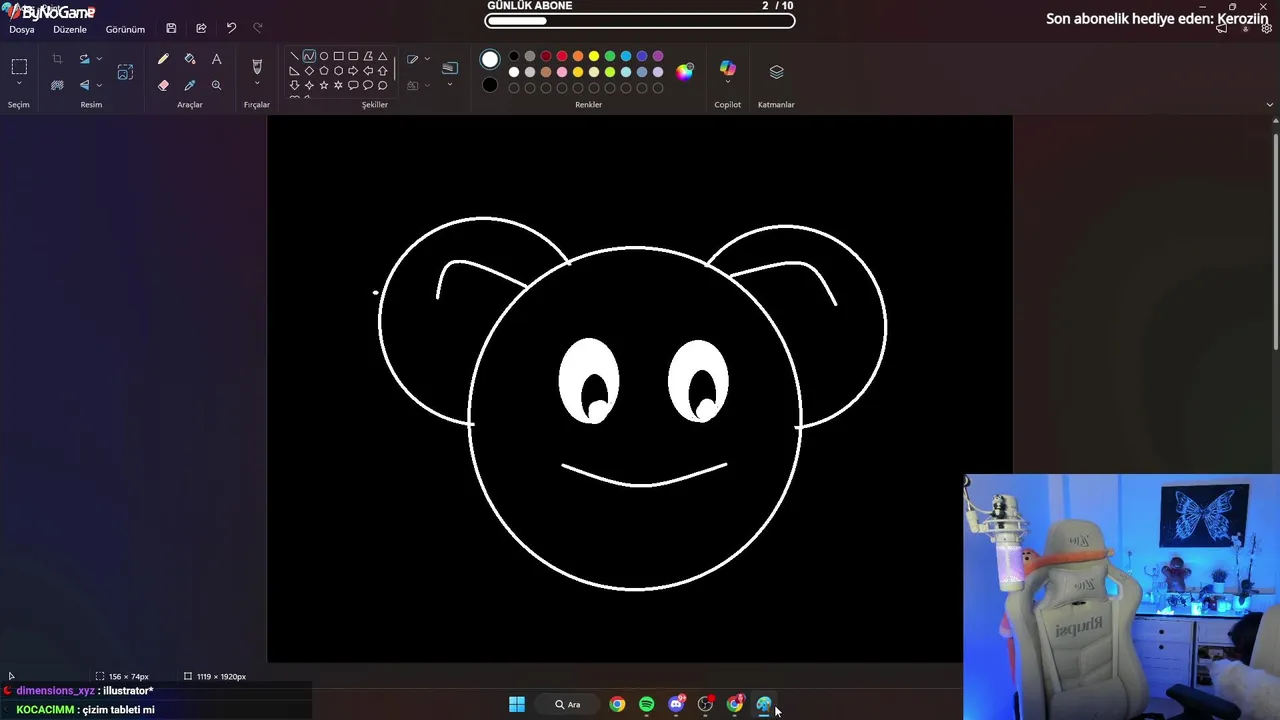Click the Undo arrow
Image resolution: width=1280 pixels, height=720 pixels.
[x=231, y=29]
